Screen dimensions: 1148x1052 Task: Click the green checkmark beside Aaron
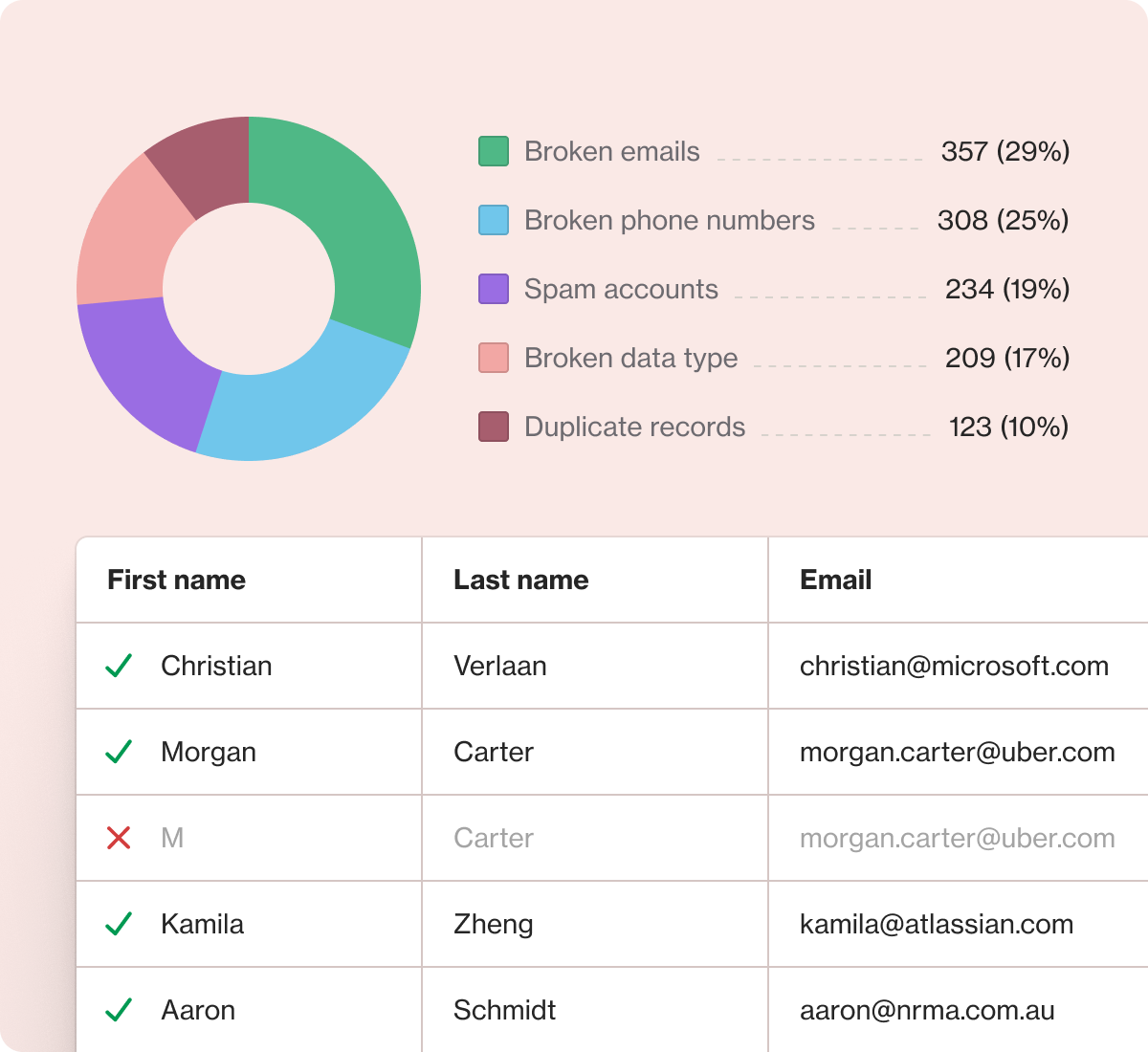tap(119, 1010)
